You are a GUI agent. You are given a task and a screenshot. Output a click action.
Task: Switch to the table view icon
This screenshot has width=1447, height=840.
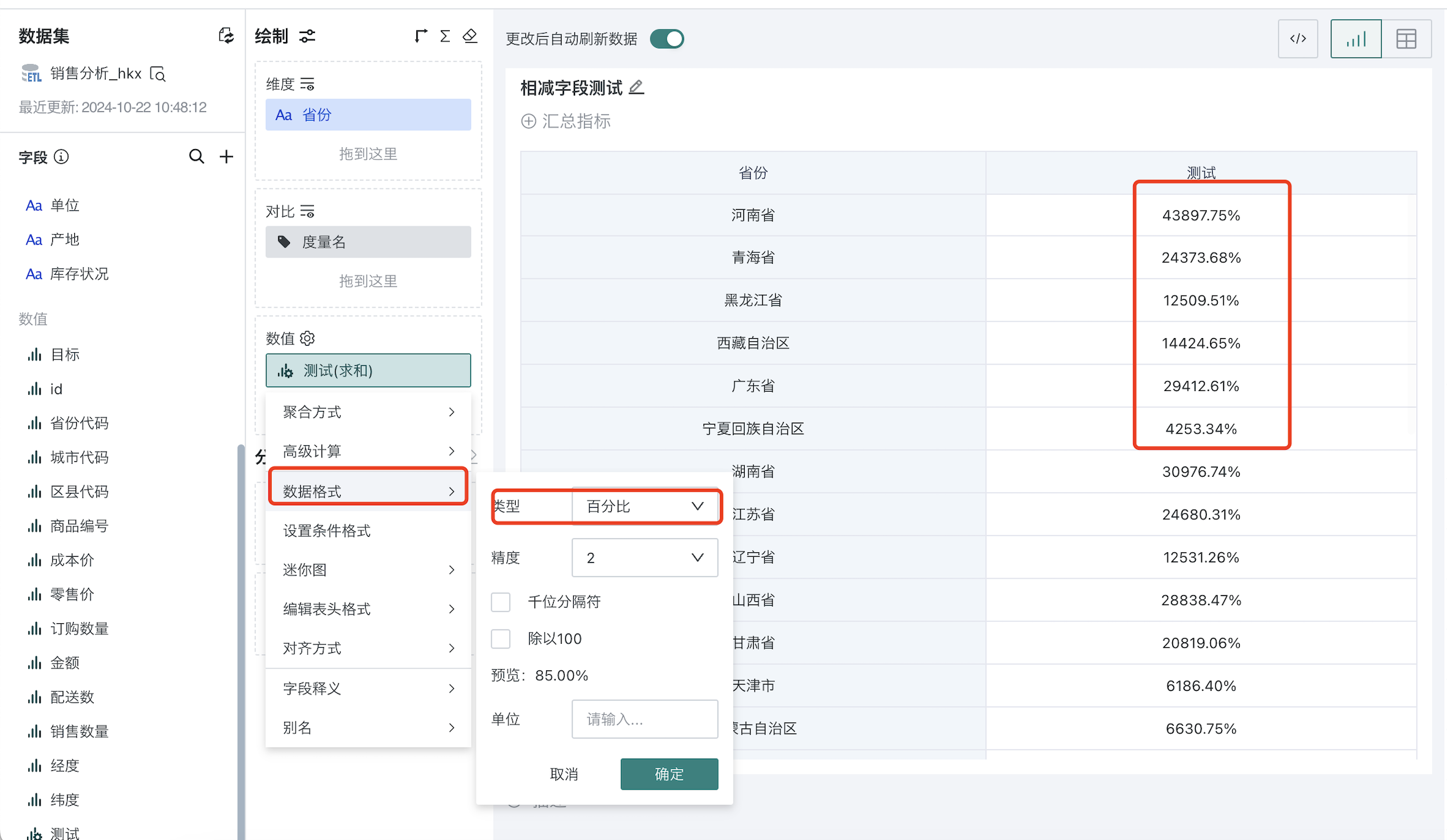click(x=1406, y=39)
